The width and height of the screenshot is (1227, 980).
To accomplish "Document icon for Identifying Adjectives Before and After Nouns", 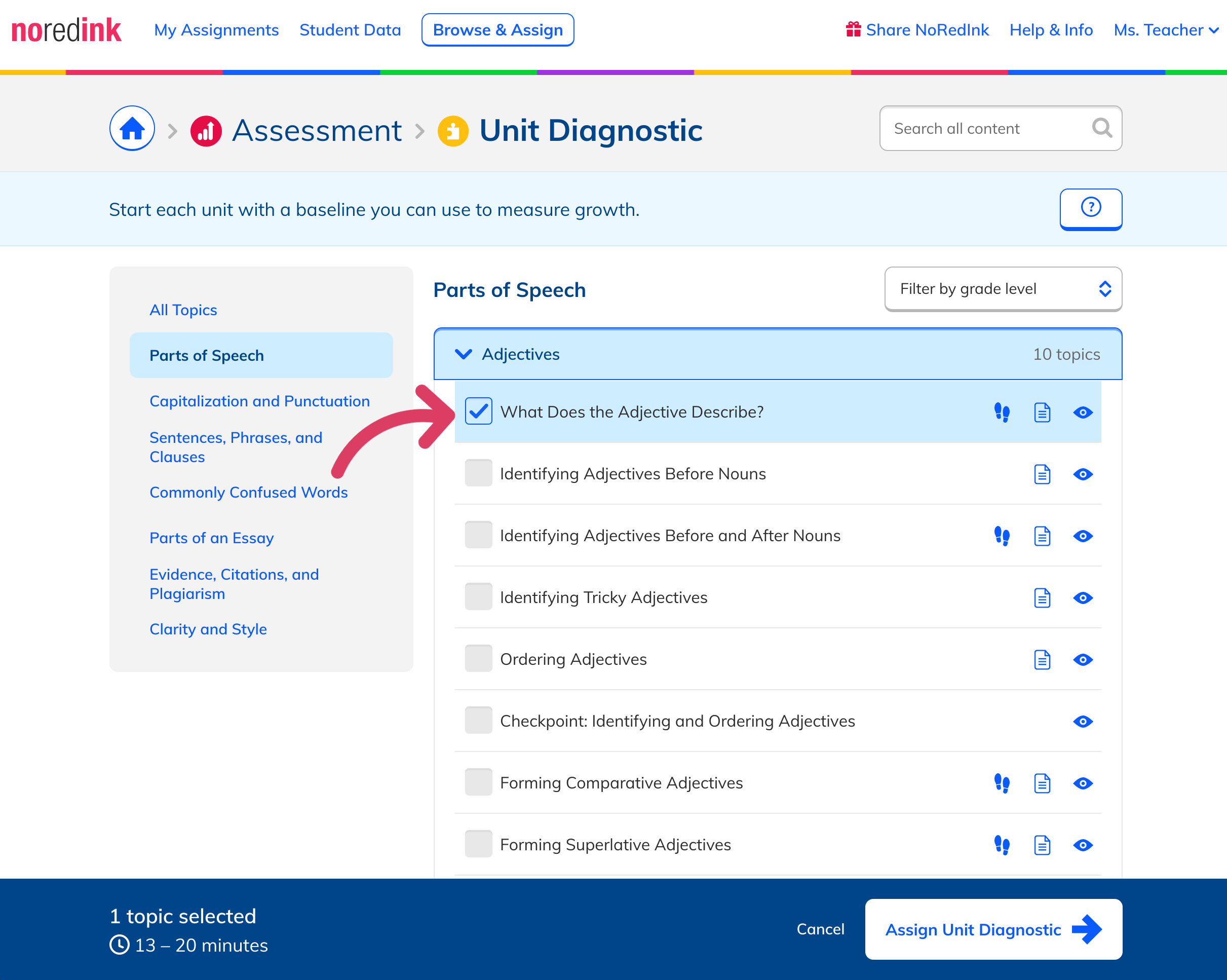I will click(x=1042, y=536).
